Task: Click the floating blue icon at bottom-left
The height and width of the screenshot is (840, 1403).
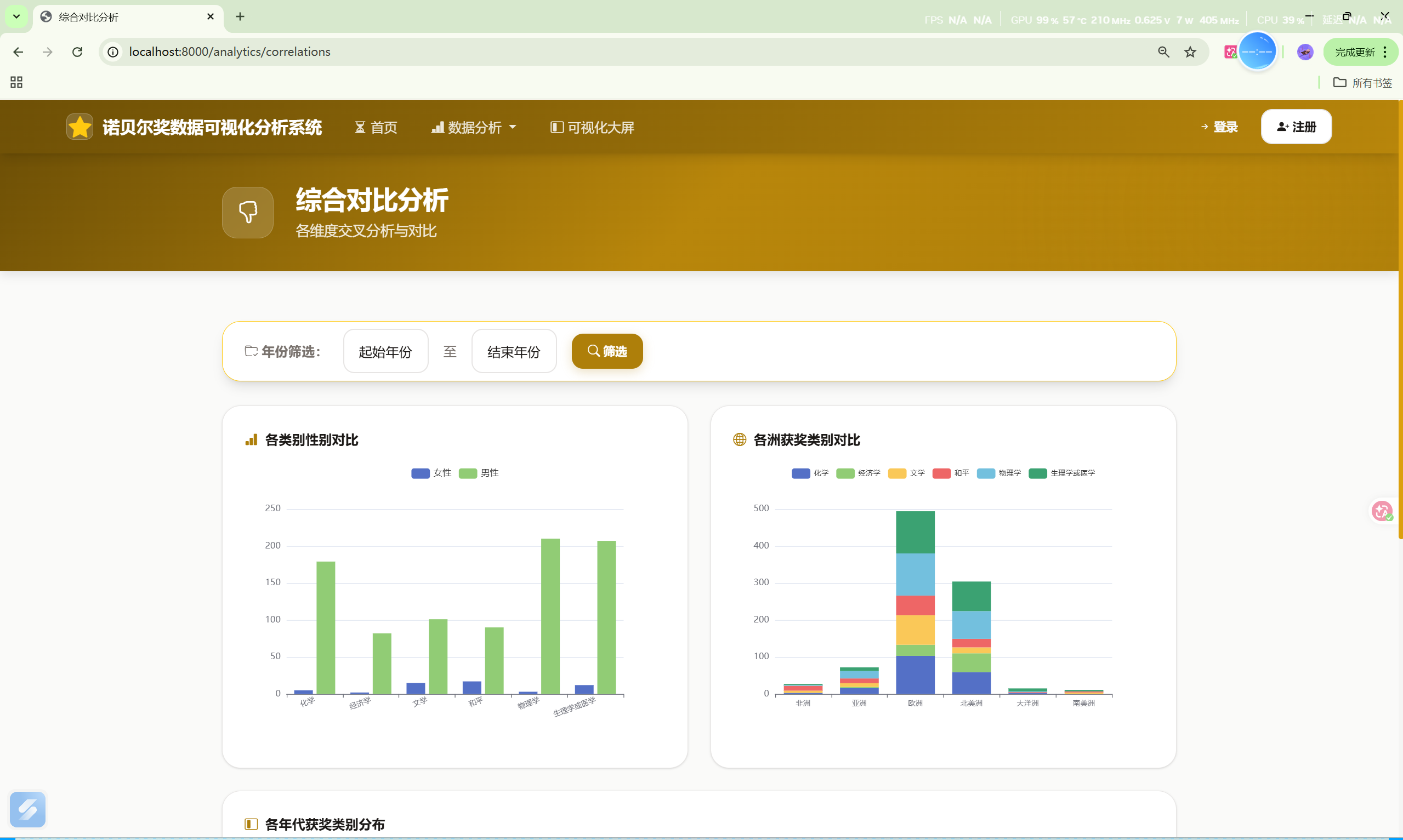Action: click(x=27, y=809)
